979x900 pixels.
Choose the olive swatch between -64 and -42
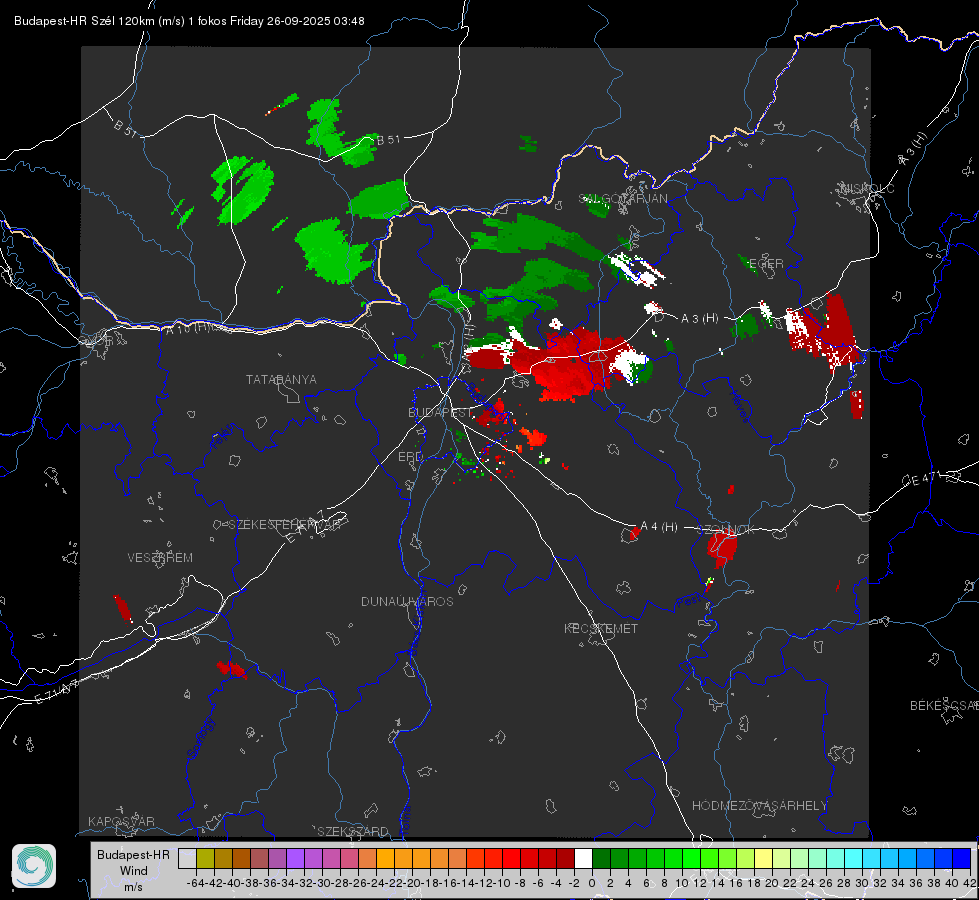(205, 858)
